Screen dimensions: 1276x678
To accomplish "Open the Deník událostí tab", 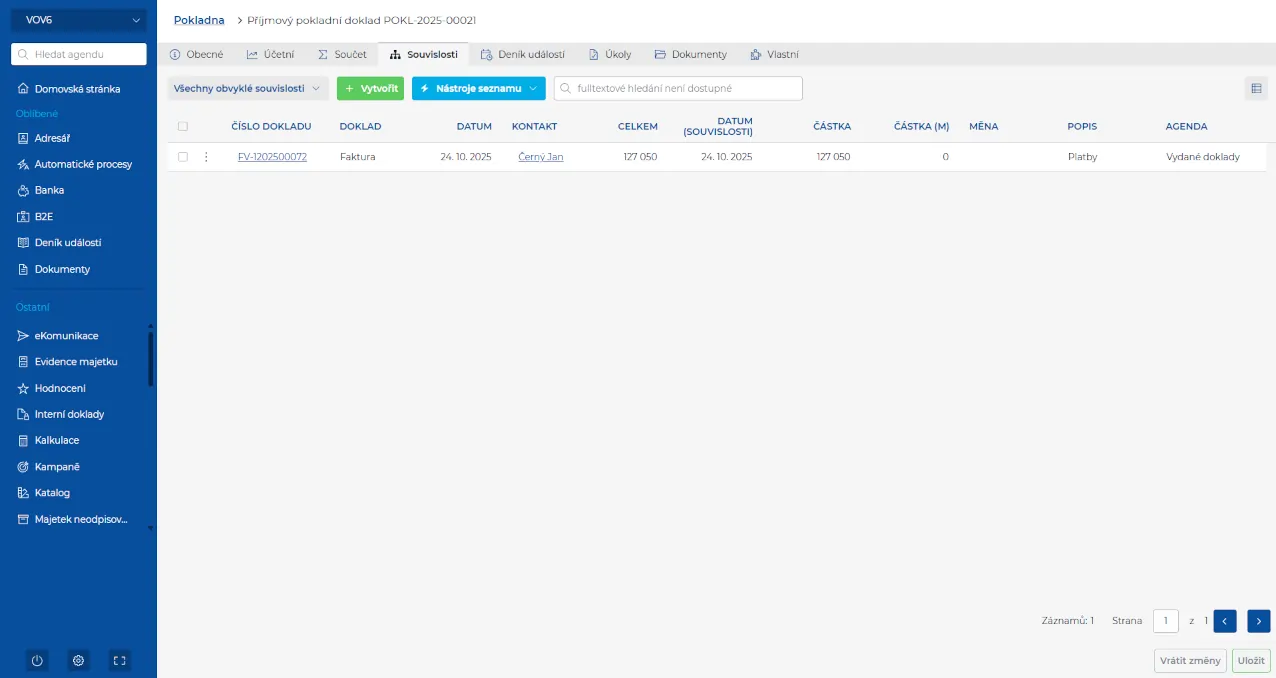I will pyautogui.click(x=523, y=54).
